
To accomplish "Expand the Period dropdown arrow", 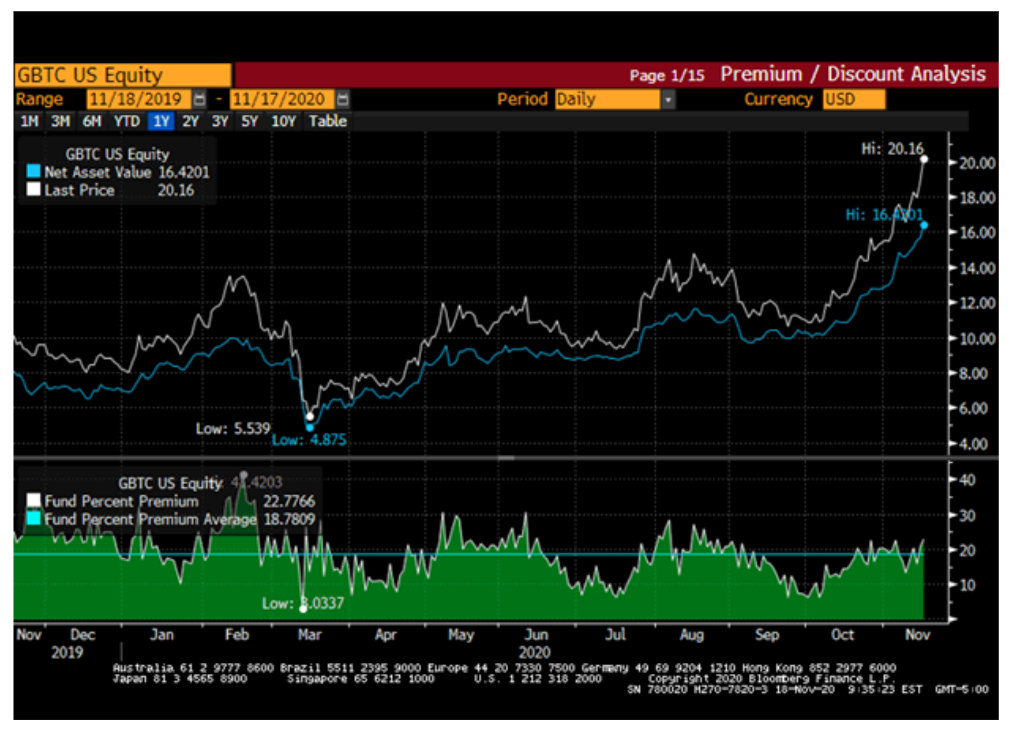I will pos(668,99).
